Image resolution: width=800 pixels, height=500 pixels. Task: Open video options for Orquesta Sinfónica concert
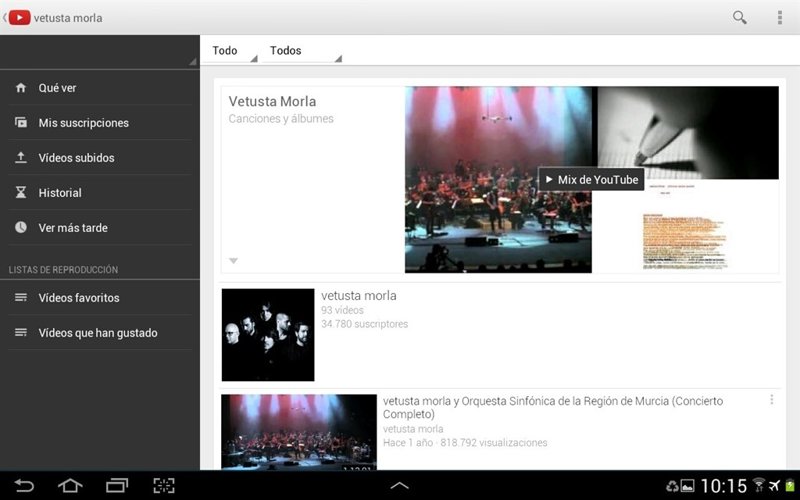click(771, 400)
